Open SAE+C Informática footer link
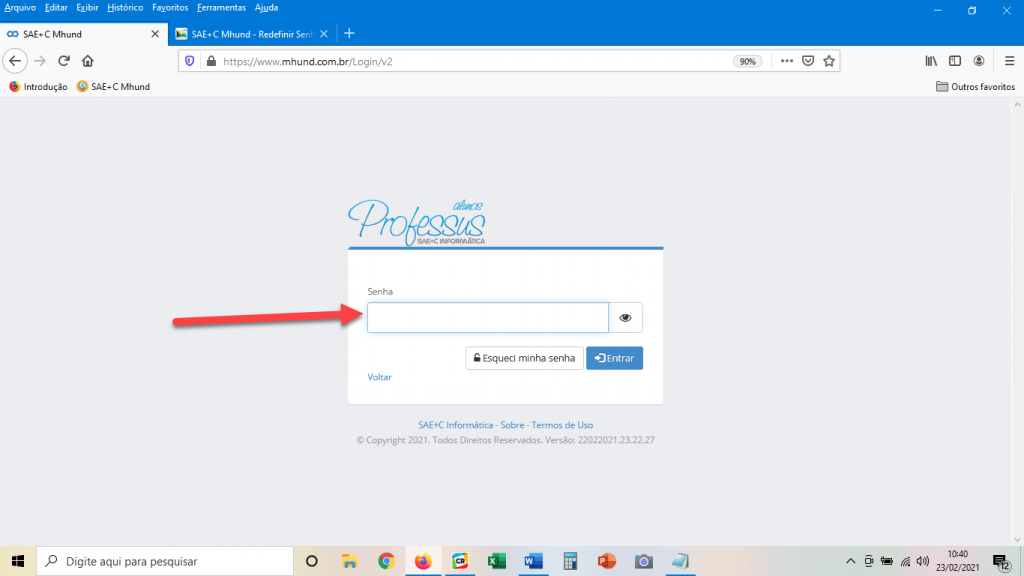 tap(456, 425)
